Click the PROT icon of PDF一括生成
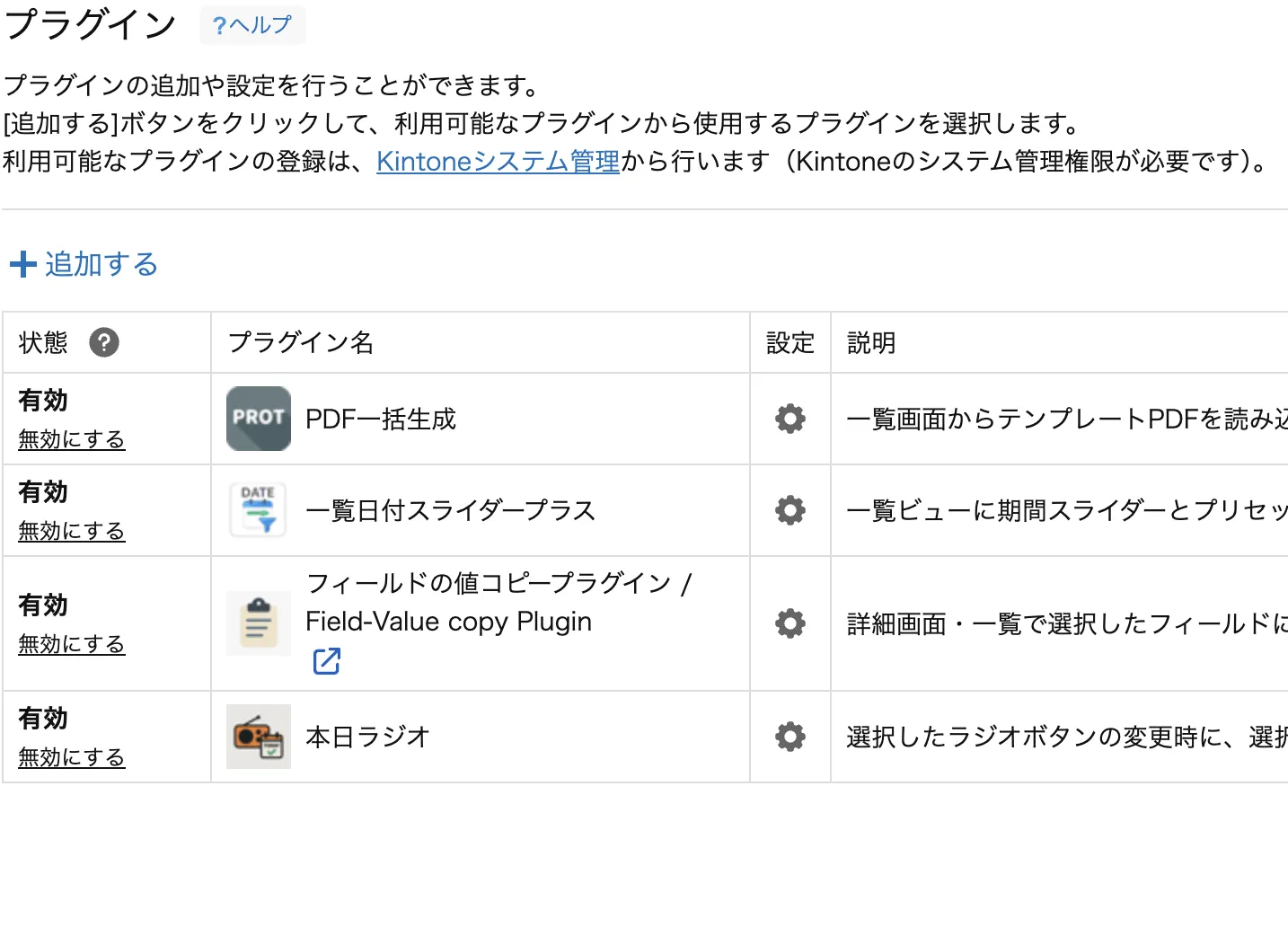1288x945 pixels. [258, 419]
